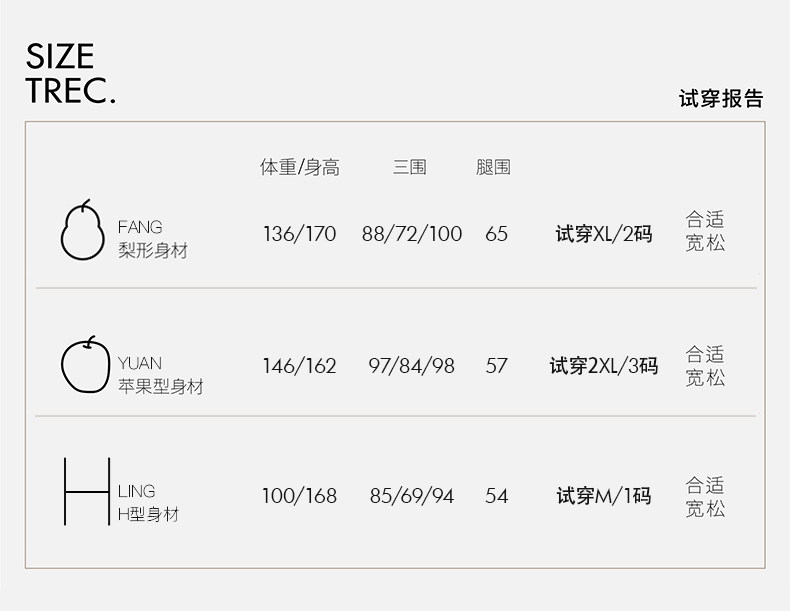The width and height of the screenshot is (790, 611).
Task: Click the 97/84/98 measurements value
Action: 411,366
